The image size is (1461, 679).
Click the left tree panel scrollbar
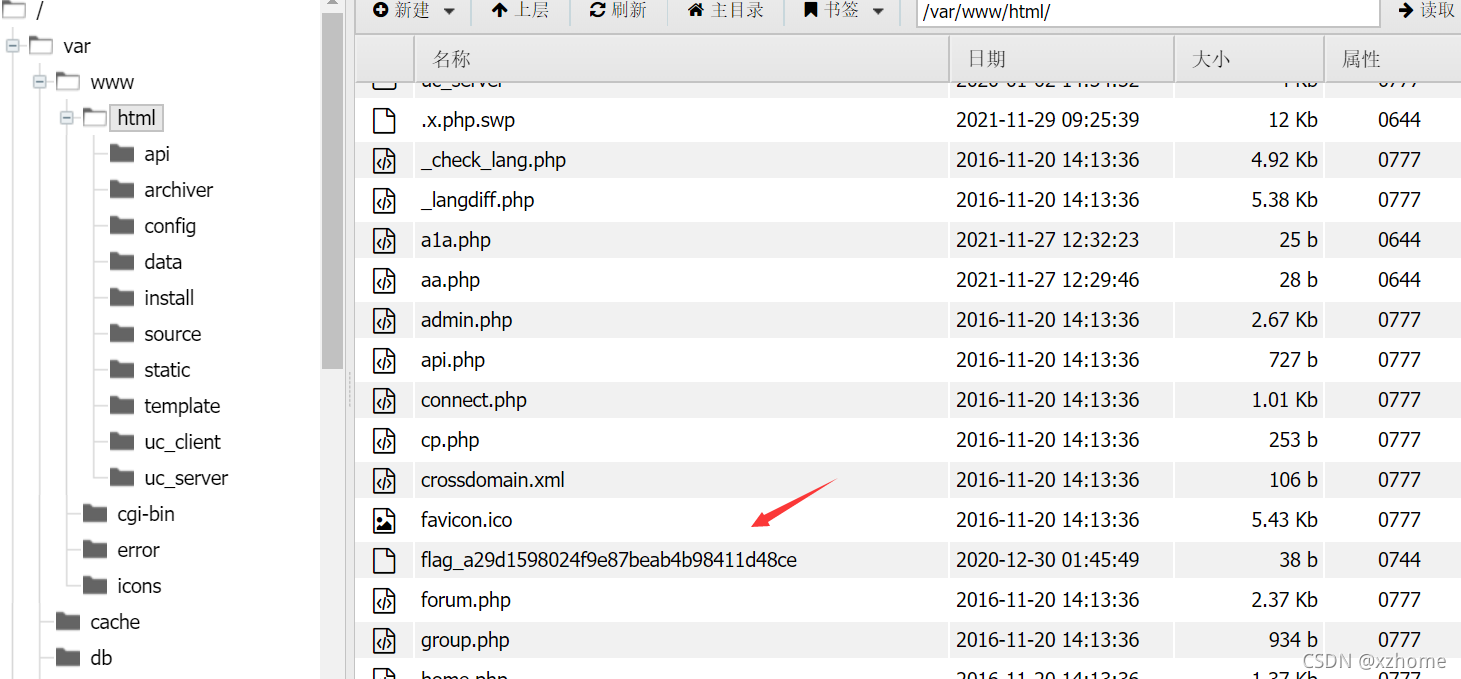click(x=333, y=192)
